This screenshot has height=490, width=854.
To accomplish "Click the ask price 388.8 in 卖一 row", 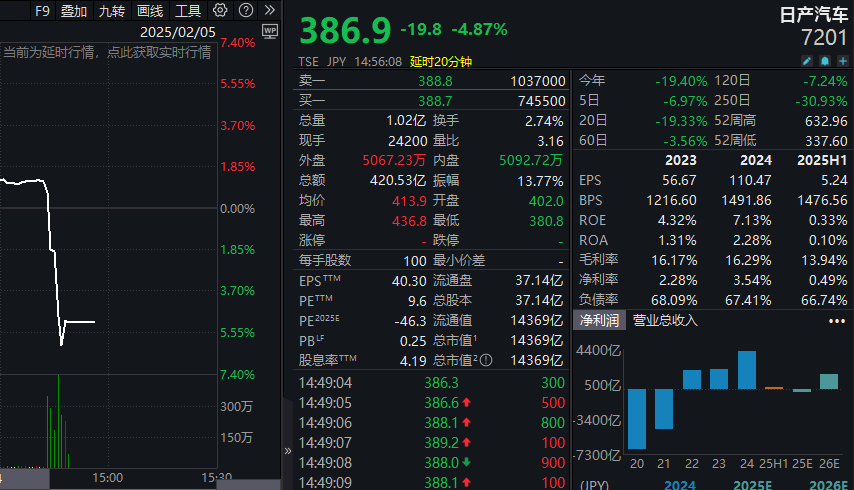I will [x=435, y=81].
